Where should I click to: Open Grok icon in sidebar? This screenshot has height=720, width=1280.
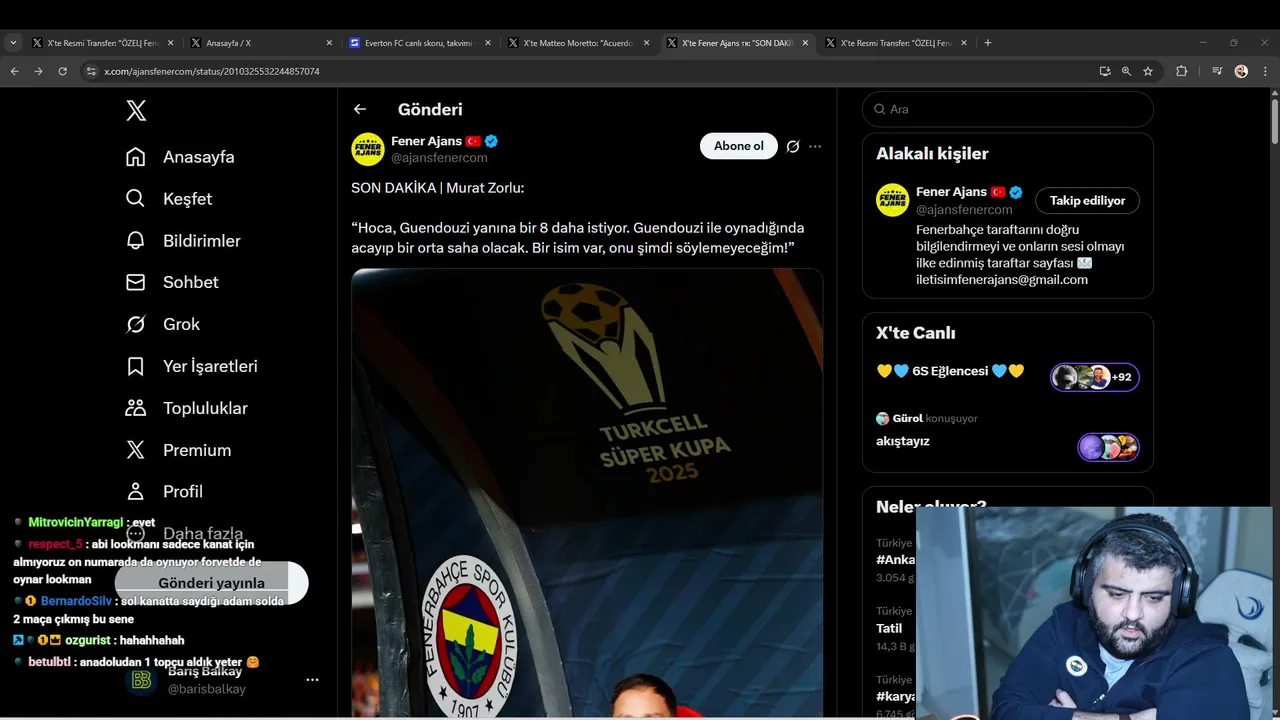click(136, 324)
